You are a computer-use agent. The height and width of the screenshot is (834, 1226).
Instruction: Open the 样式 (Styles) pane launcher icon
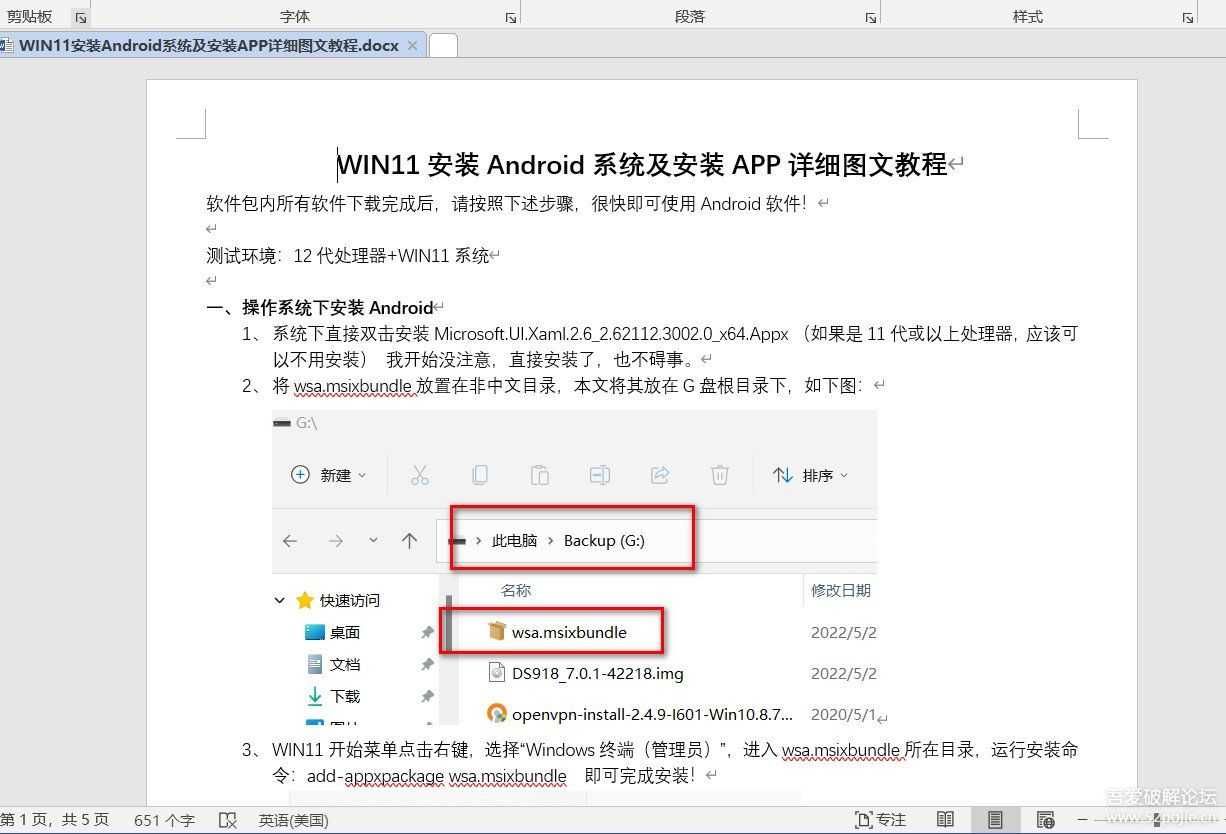click(1186, 16)
